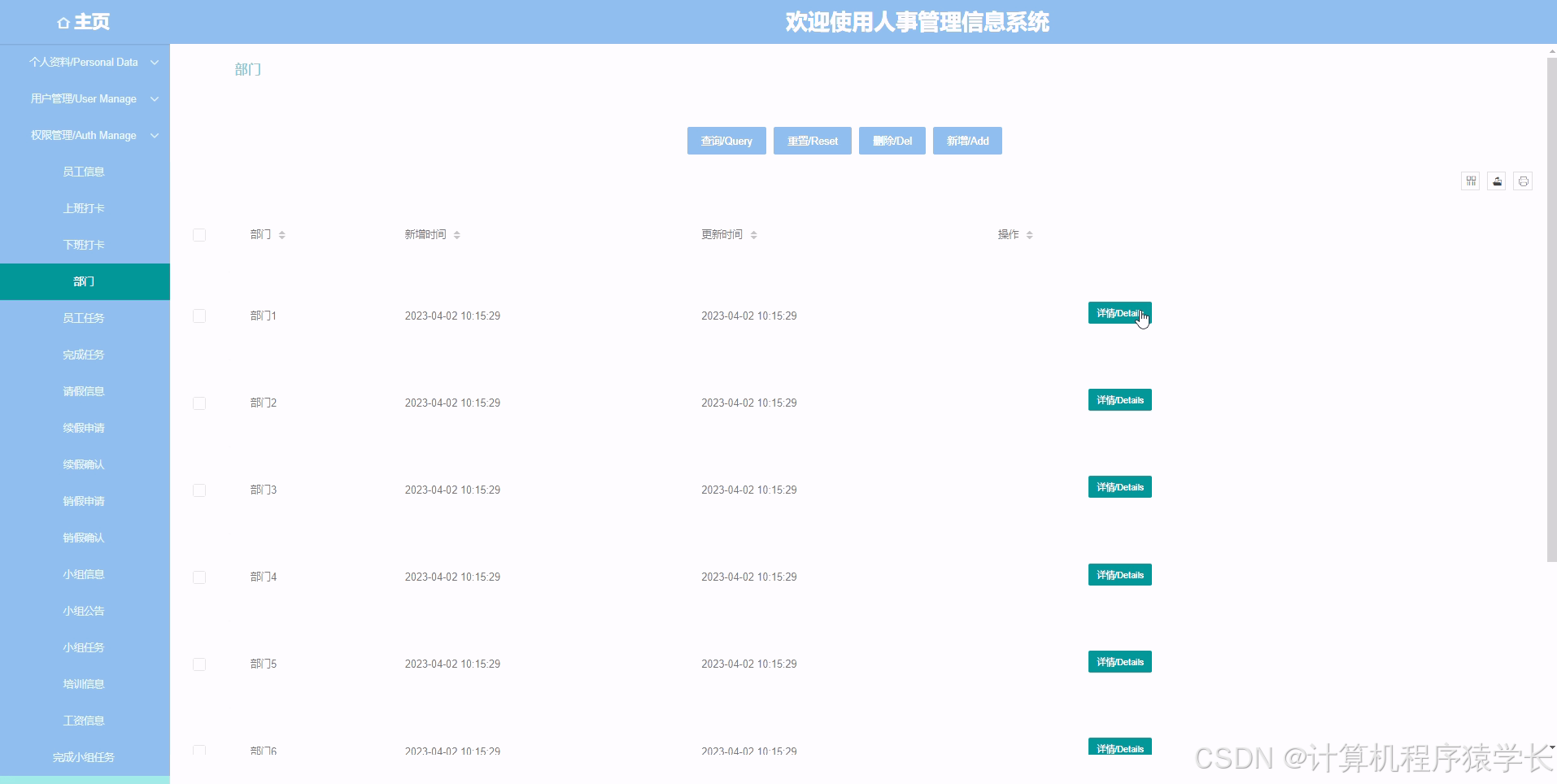Toggle the select-all checkbox in the table header
This screenshot has height=784, width=1557.
(x=199, y=234)
